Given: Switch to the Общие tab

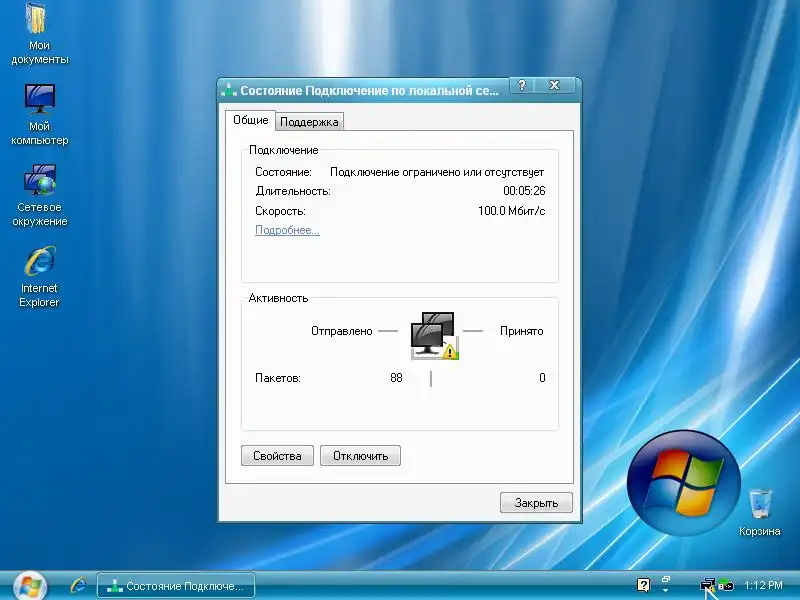Looking at the screenshot, I should coord(251,120).
